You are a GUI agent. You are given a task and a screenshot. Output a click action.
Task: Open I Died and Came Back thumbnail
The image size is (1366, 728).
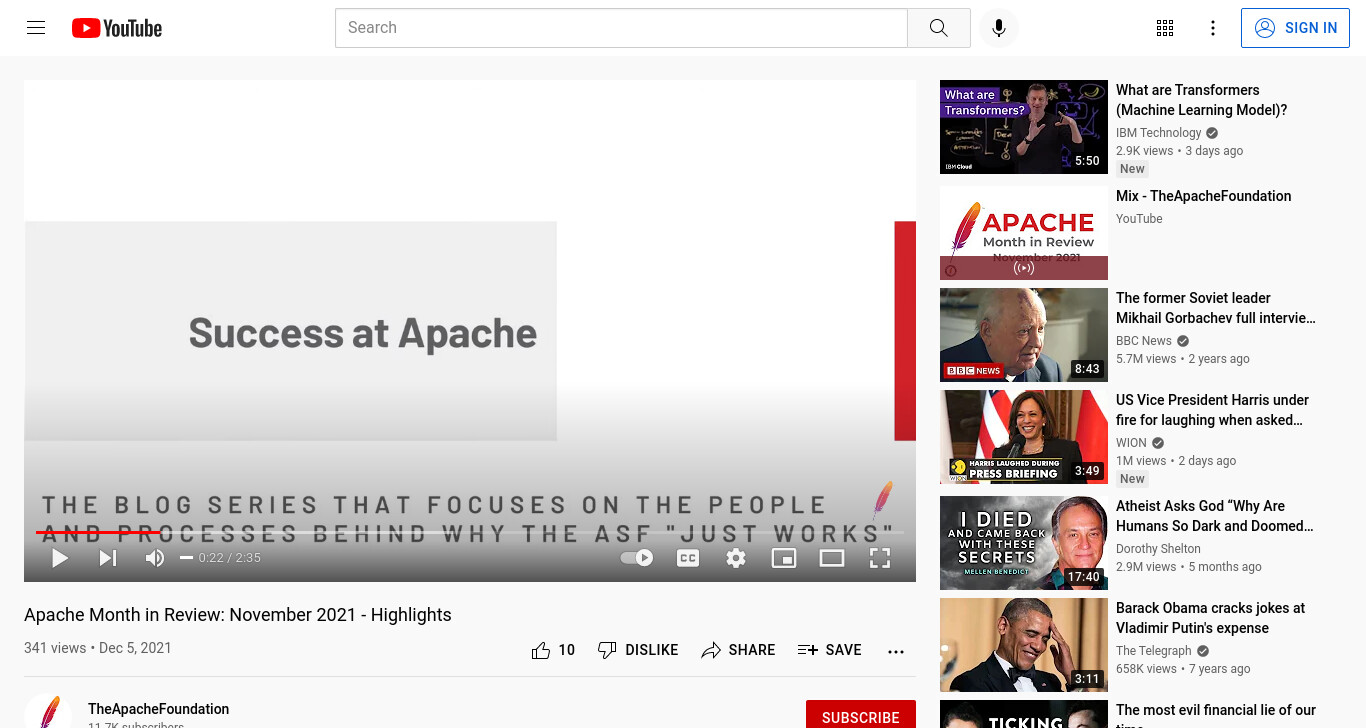click(x=1024, y=543)
